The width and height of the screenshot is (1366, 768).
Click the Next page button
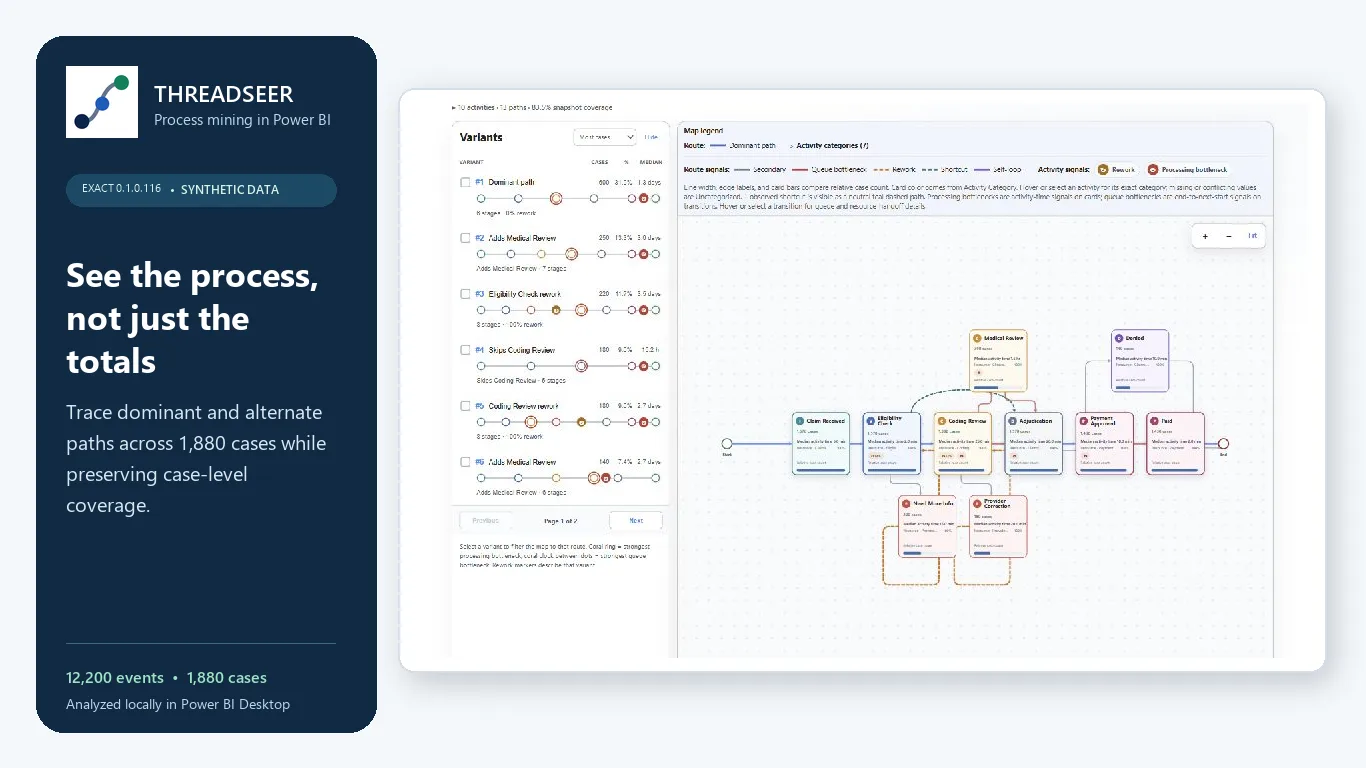pyautogui.click(x=636, y=520)
